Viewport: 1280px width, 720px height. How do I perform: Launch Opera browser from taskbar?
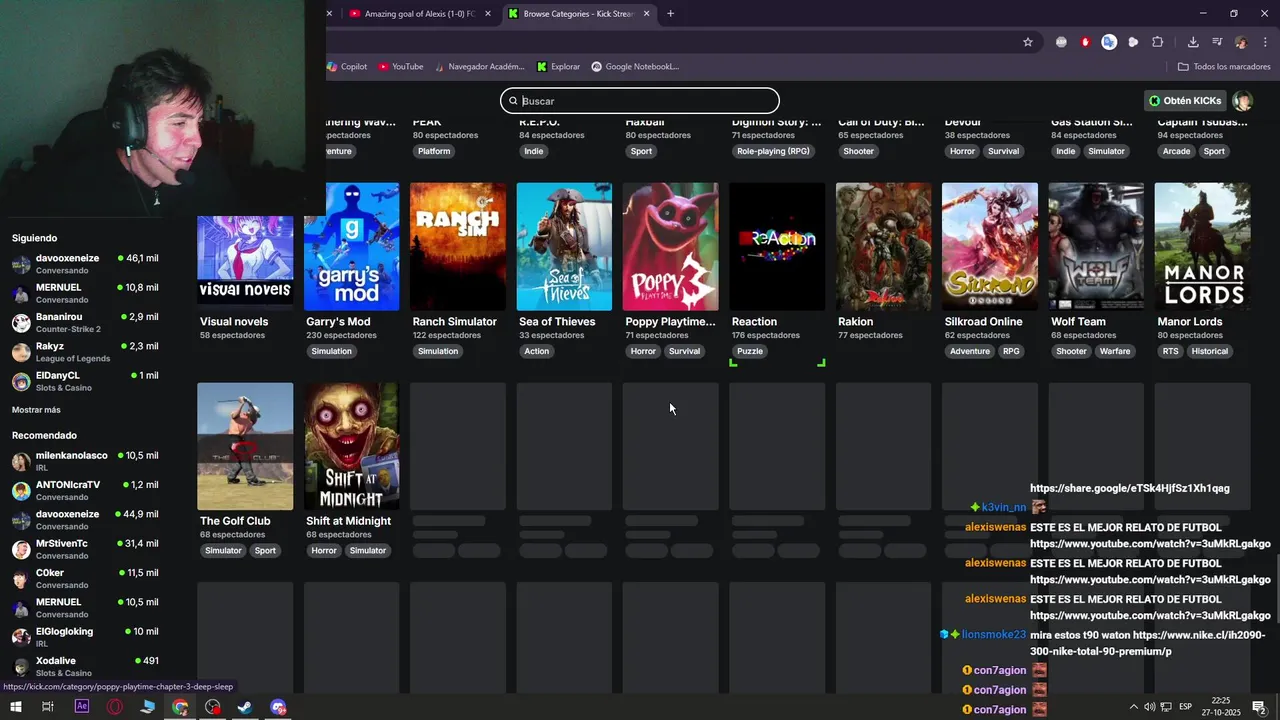pyautogui.click(x=115, y=707)
